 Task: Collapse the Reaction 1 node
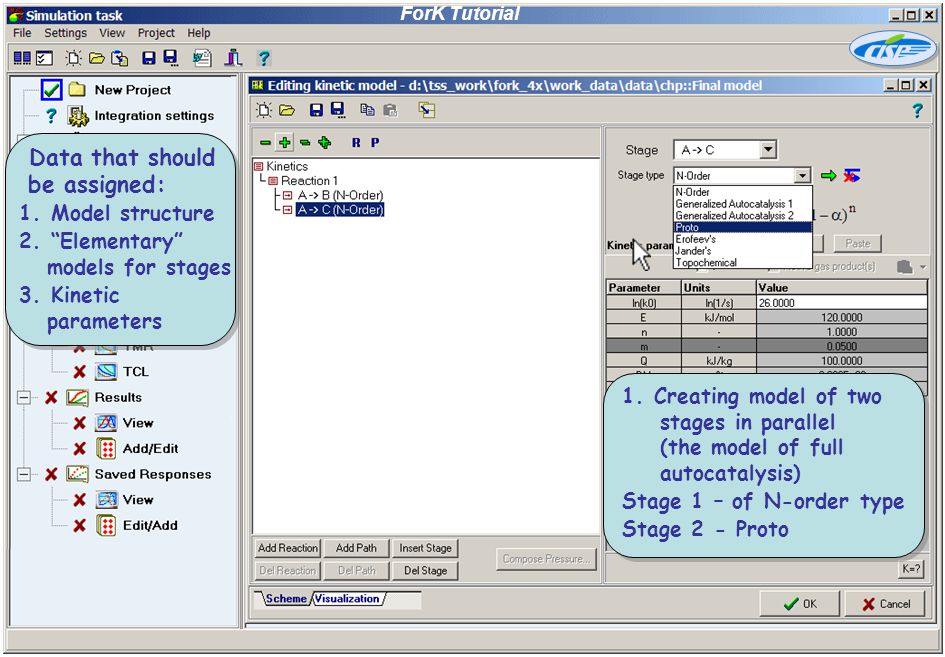point(273,181)
